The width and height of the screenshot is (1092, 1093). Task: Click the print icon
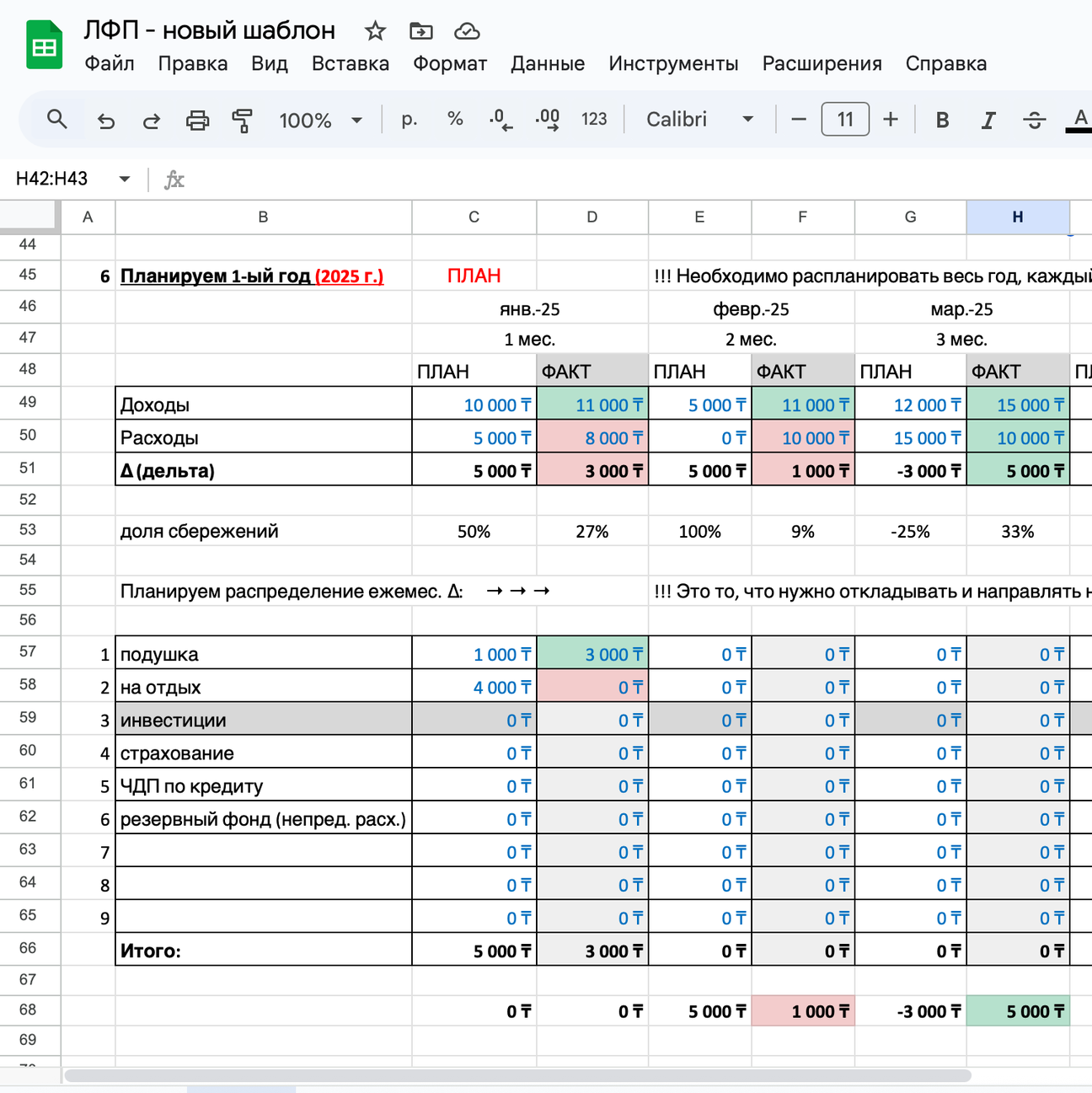coord(197,121)
